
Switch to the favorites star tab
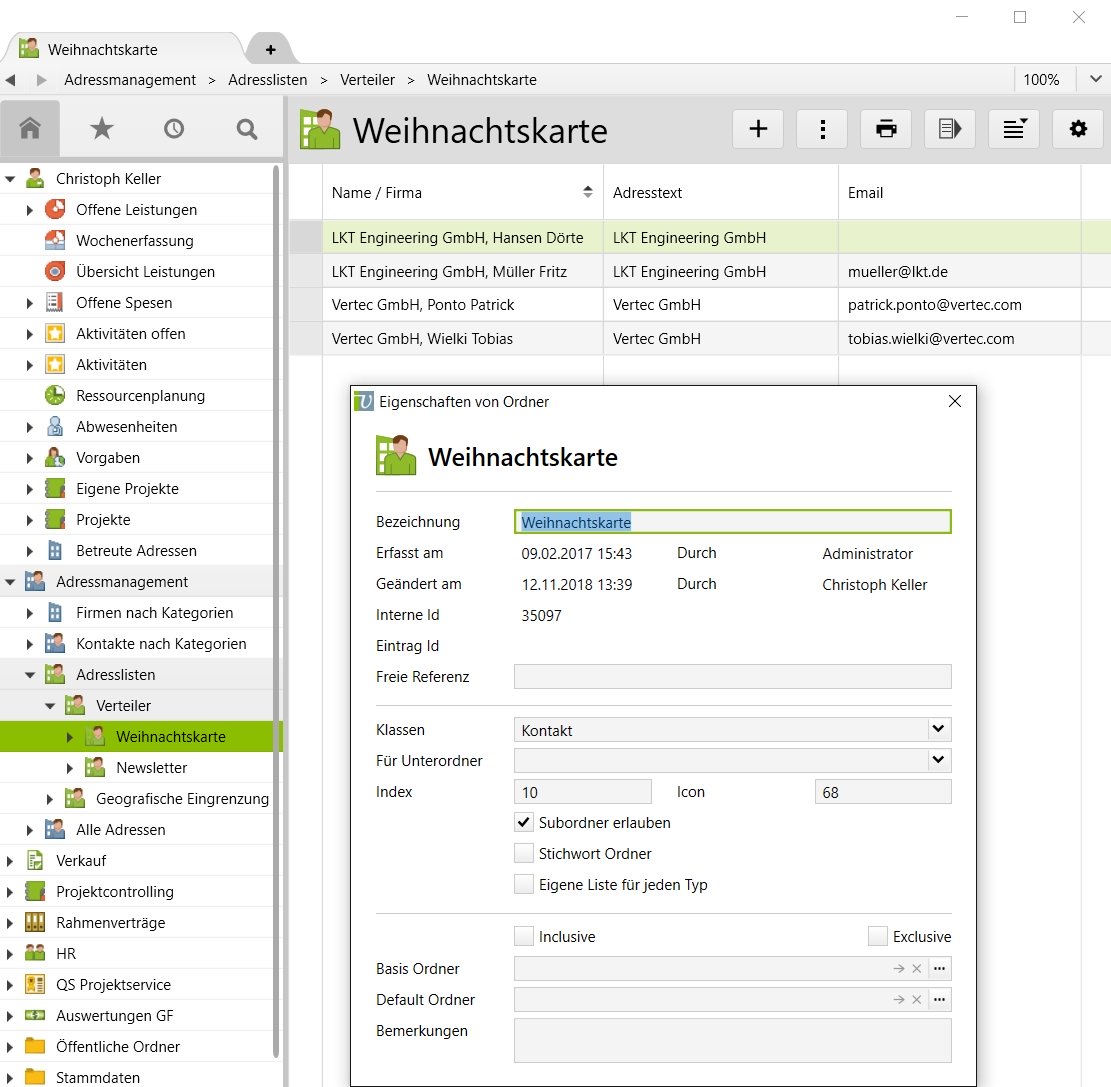(102, 128)
